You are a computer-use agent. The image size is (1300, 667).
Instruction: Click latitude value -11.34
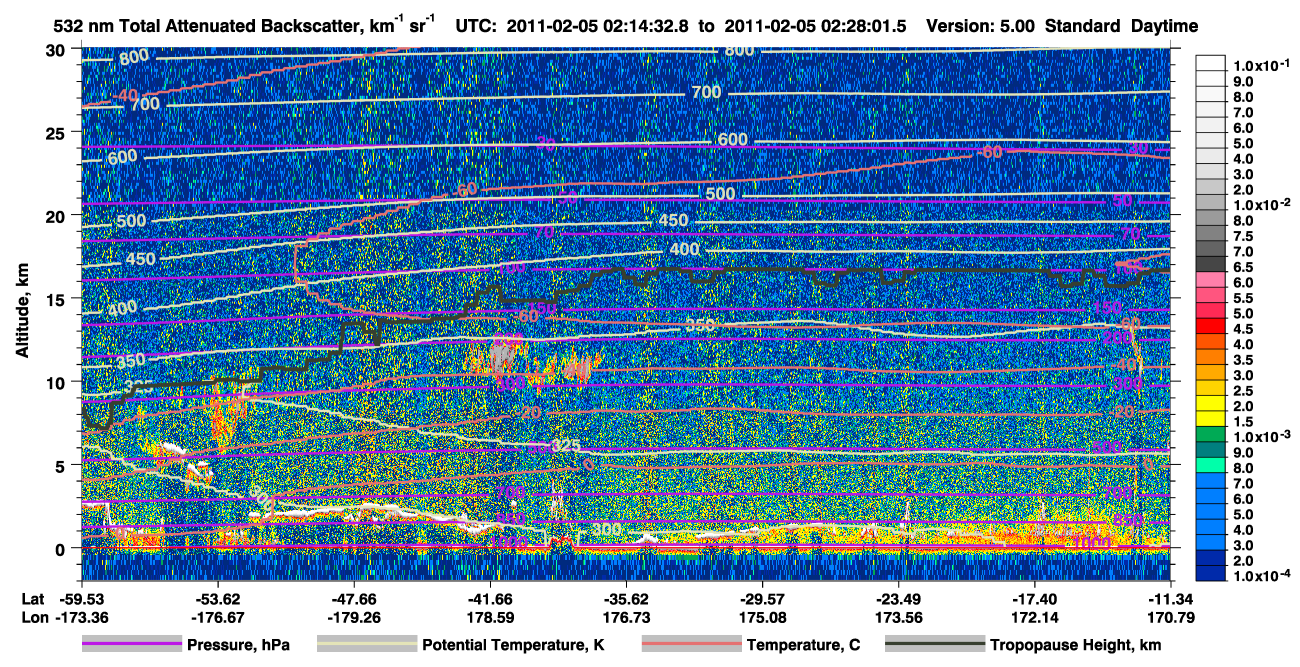(1170, 599)
